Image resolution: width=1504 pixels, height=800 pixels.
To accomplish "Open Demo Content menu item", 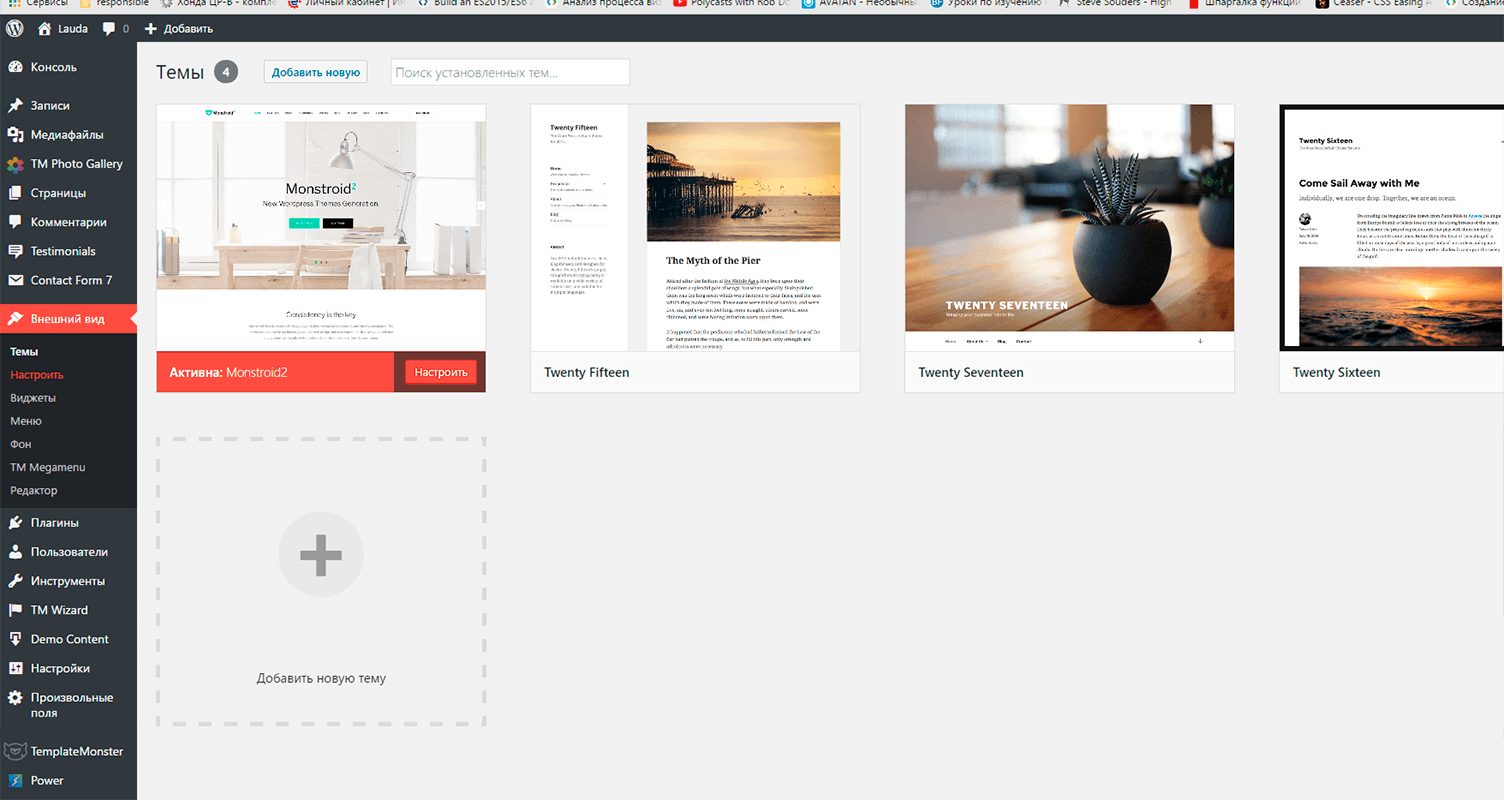I will 68,639.
